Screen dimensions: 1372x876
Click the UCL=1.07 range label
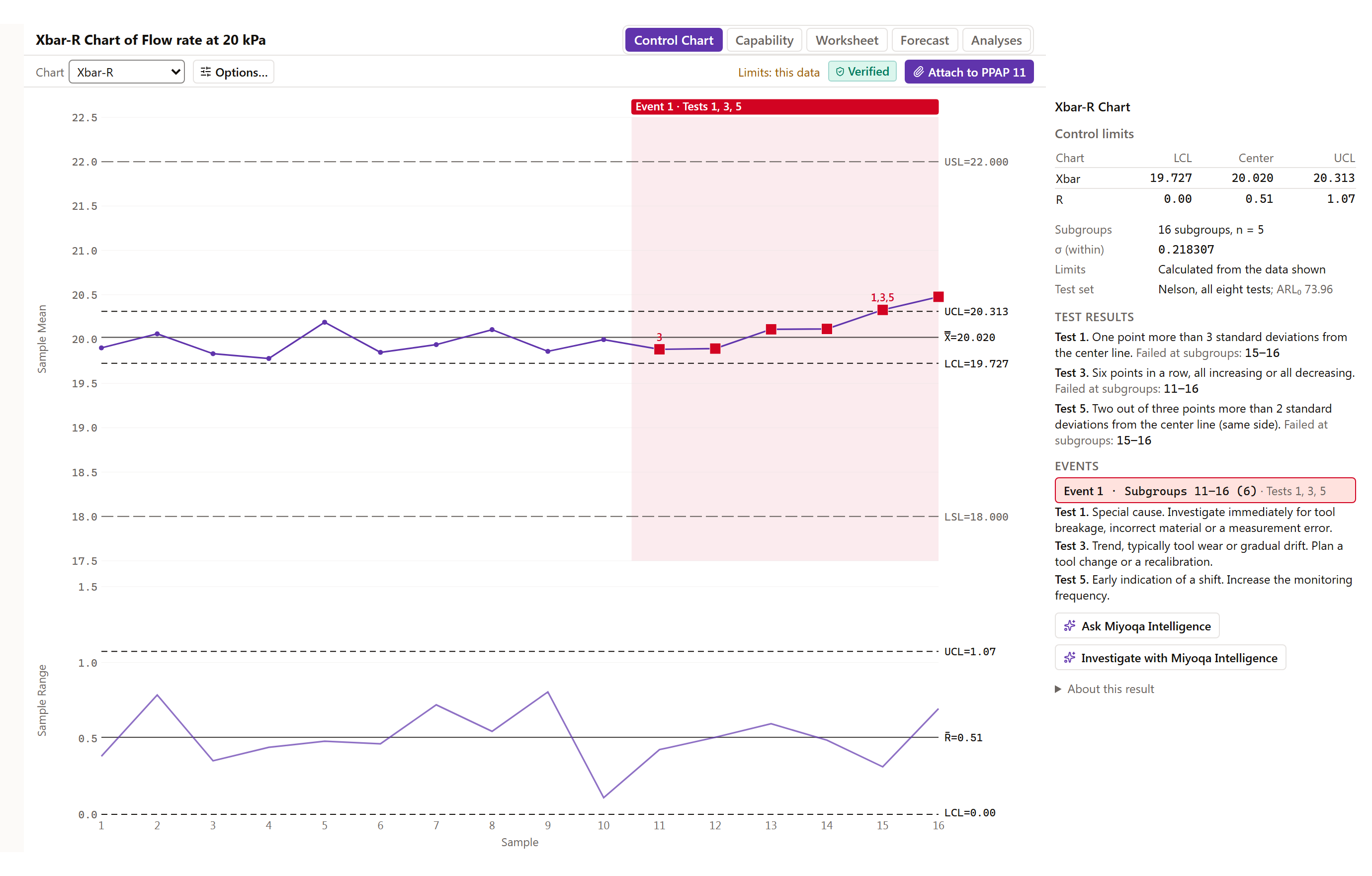tap(970, 651)
